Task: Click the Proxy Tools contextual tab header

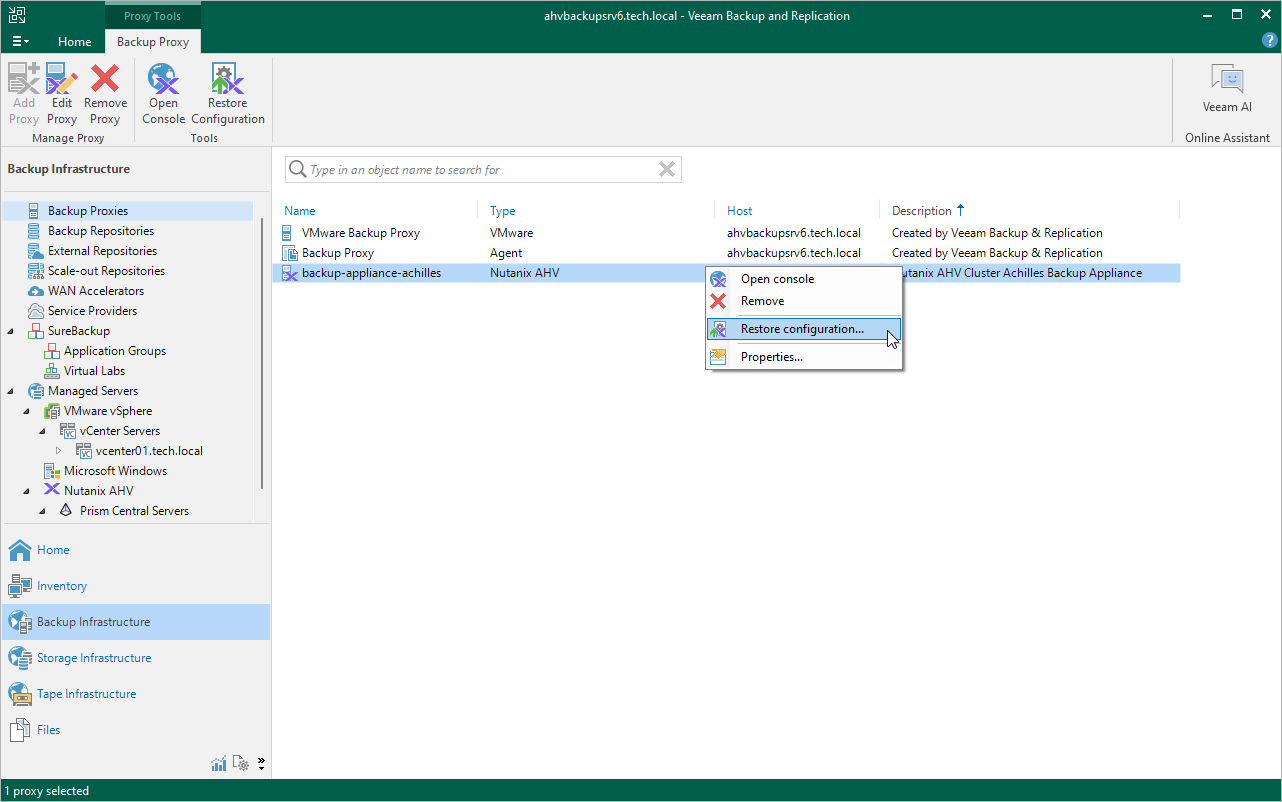Action: [153, 16]
